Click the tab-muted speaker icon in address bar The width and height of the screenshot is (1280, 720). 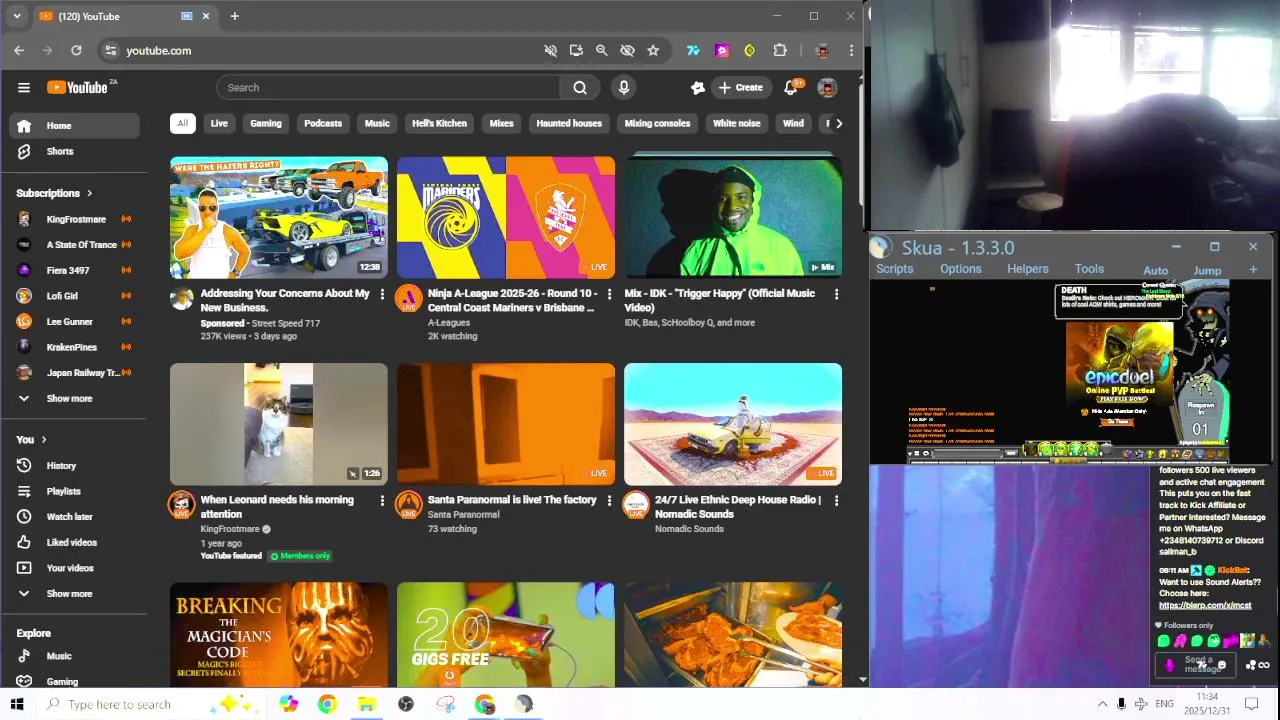point(550,50)
